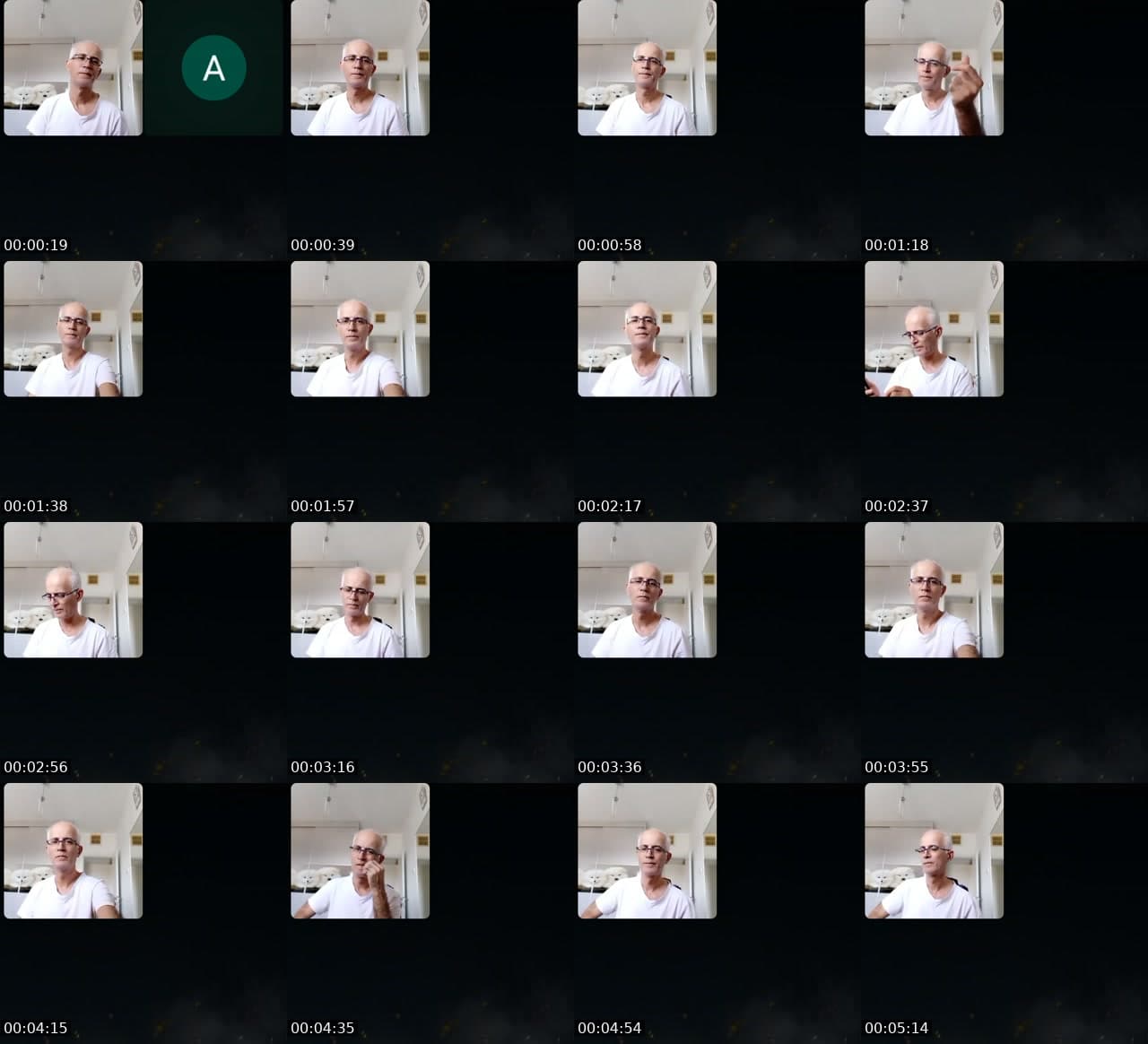Click the timestamp text 00:00:58

610,245
